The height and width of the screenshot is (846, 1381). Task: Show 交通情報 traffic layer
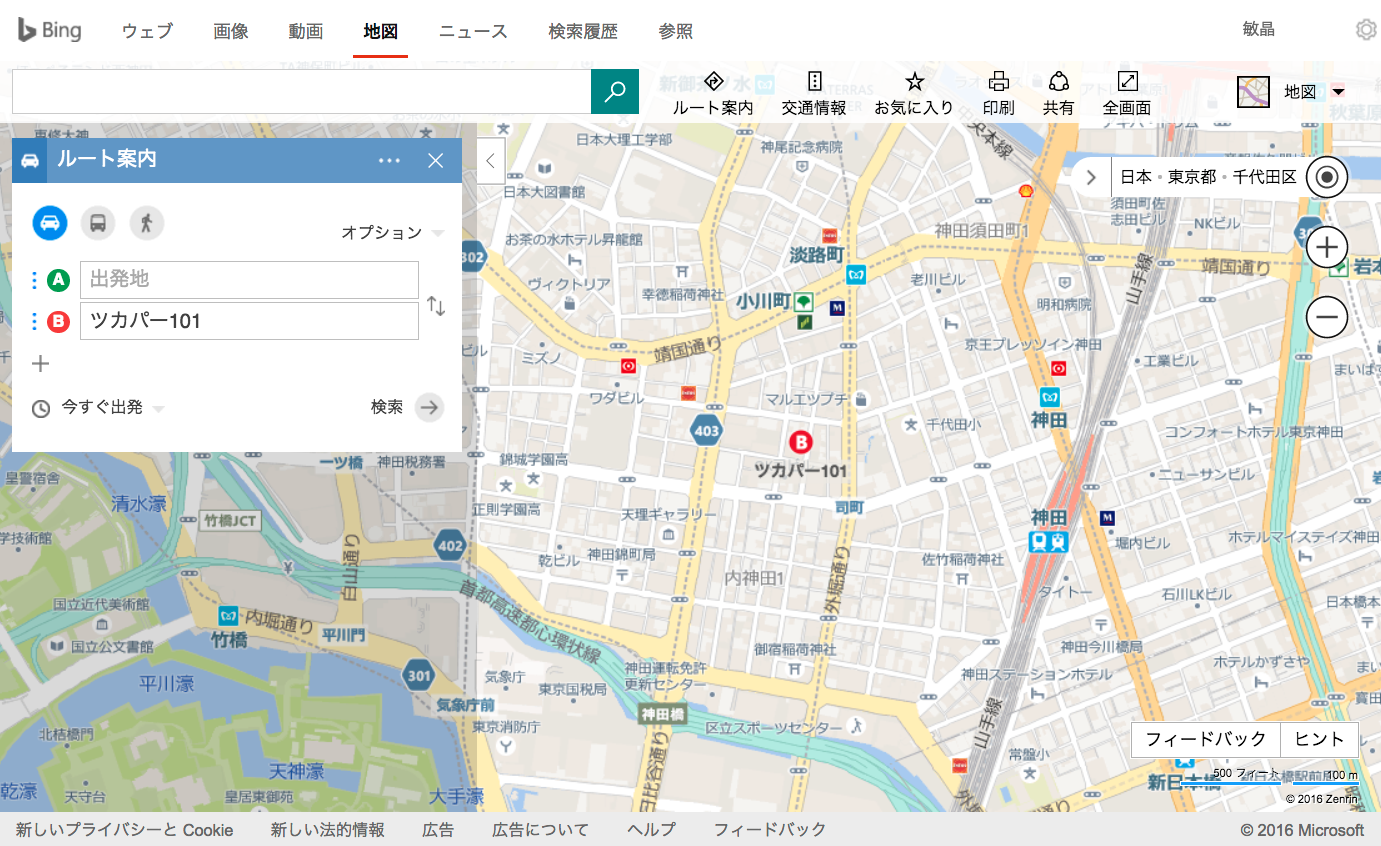[814, 94]
